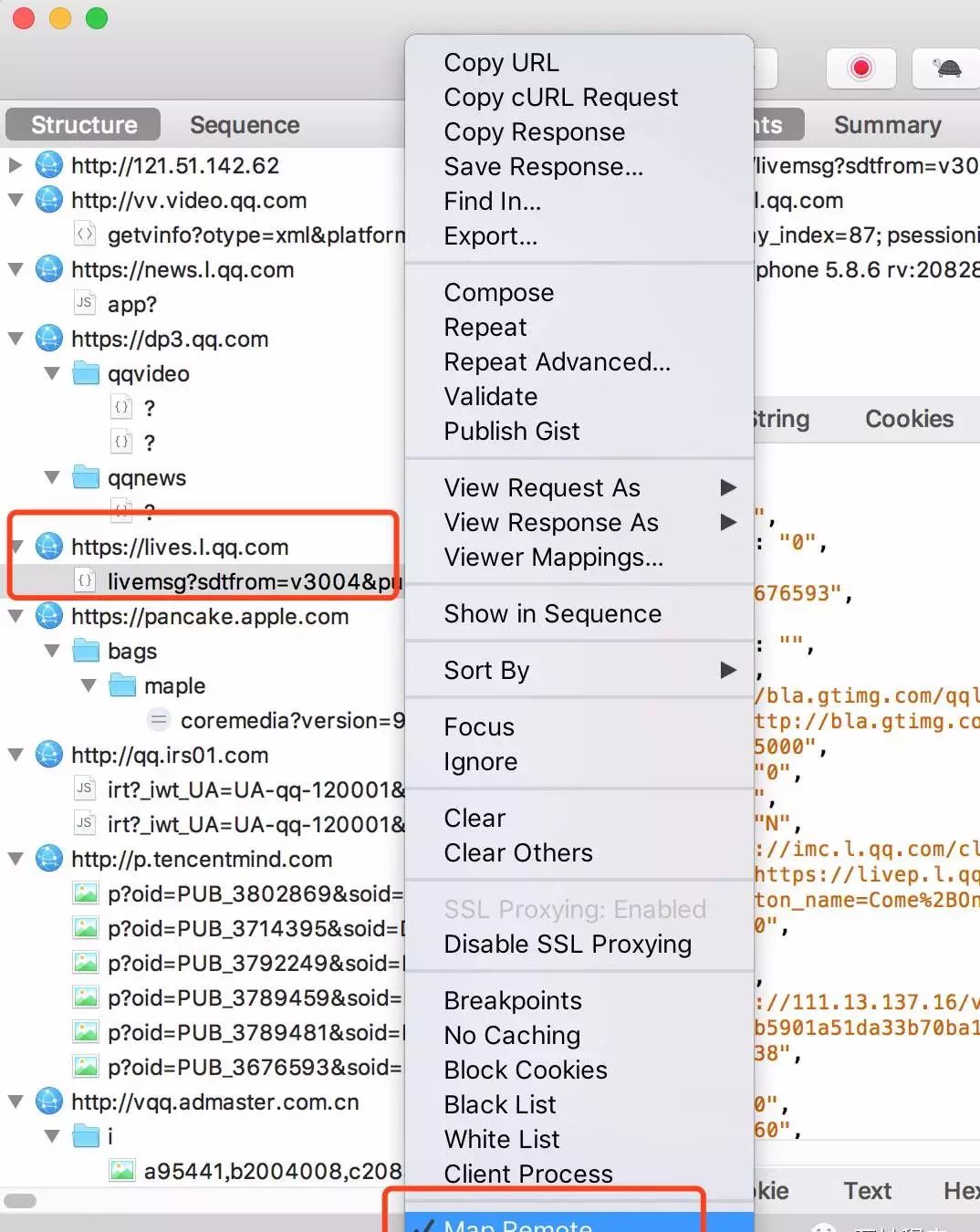The image size is (980, 1232).
Task: Select the globe icon for http://121.51.142.62
Action: pos(48,165)
